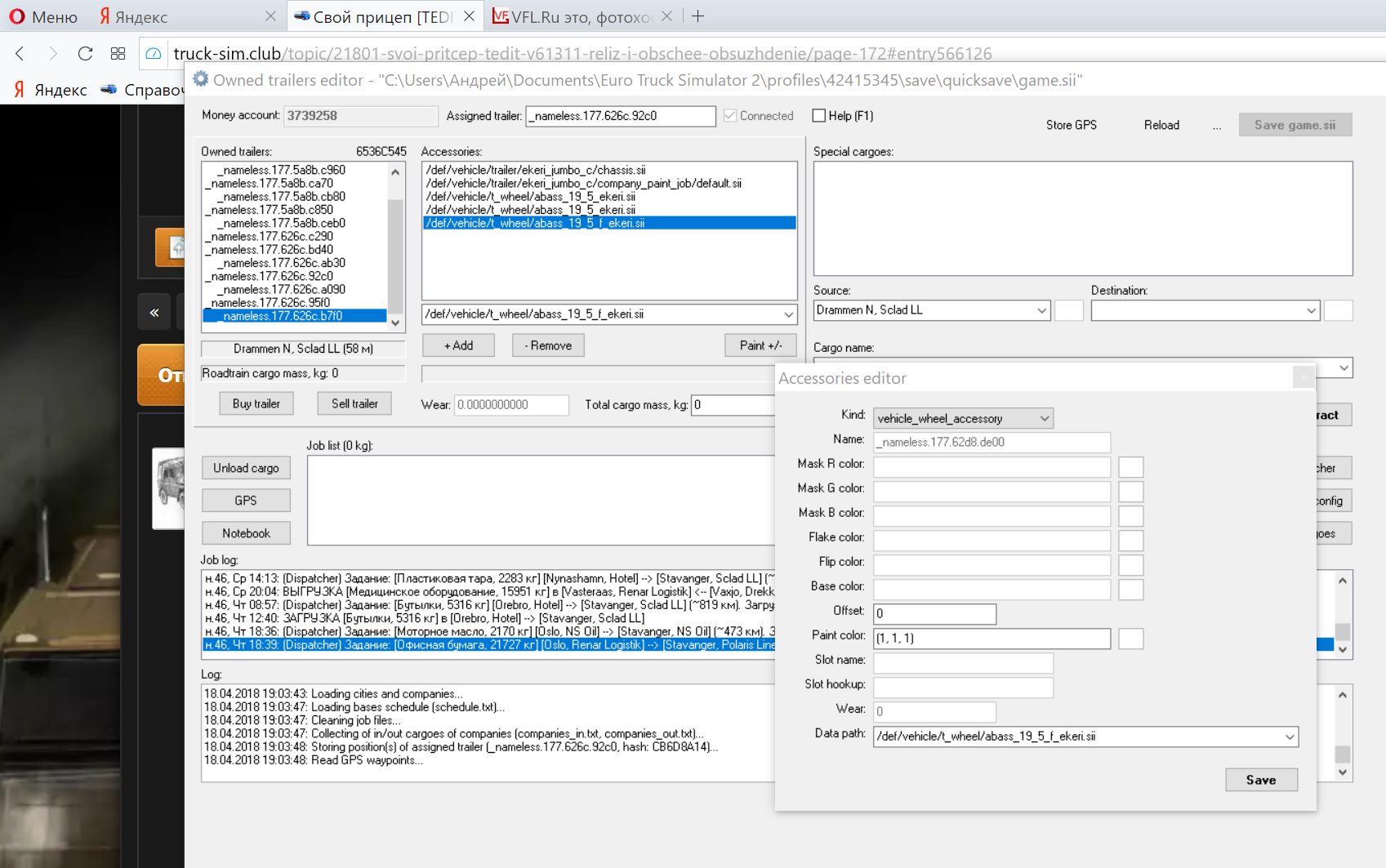The image size is (1386, 868).
Task: Click the Opera menu logo icon
Action: tap(16, 16)
